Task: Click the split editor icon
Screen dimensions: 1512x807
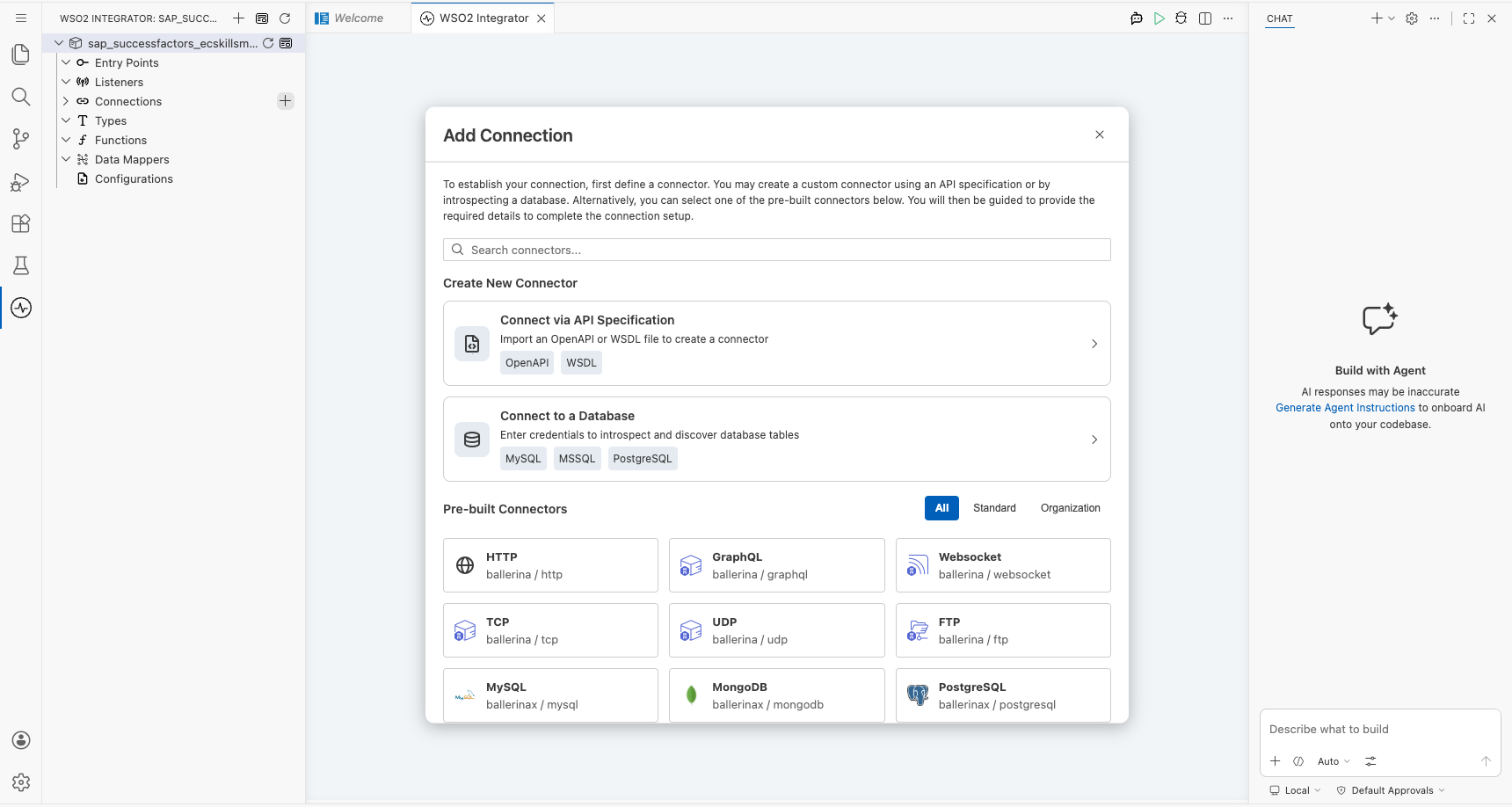Action: point(1205,18)
